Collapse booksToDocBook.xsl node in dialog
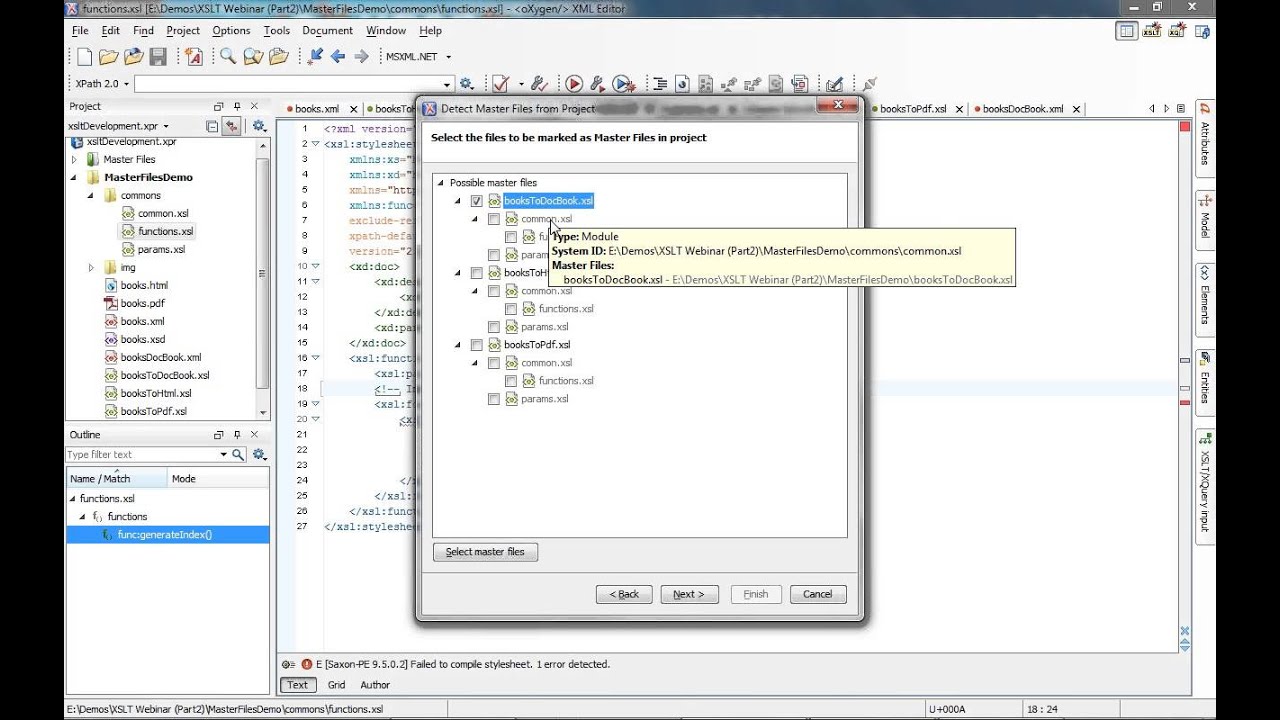The height and width of the screenshot is (720, 1280). click(458, 201)
